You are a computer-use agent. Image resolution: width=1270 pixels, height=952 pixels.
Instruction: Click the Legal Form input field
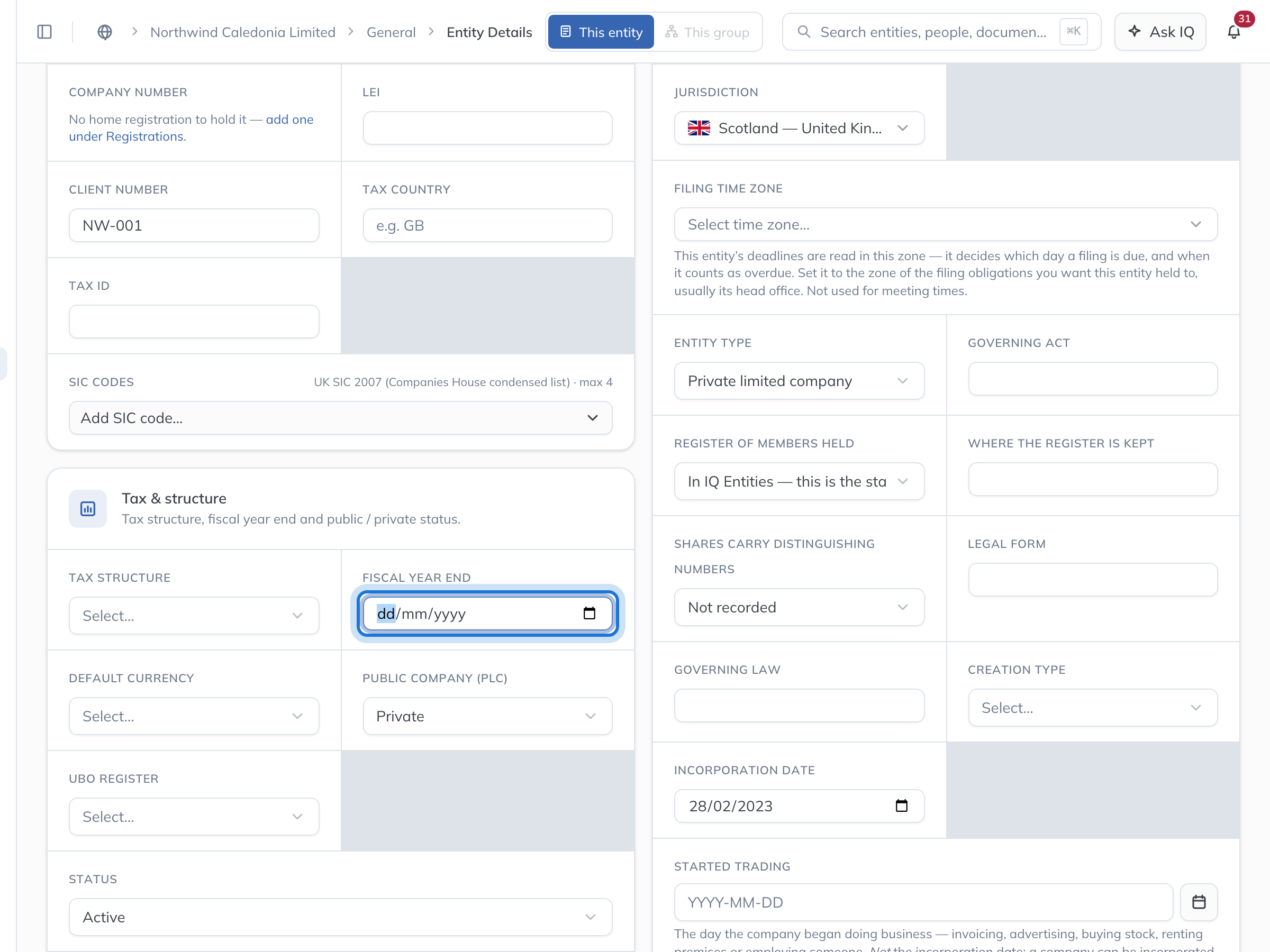point(1093,580)
